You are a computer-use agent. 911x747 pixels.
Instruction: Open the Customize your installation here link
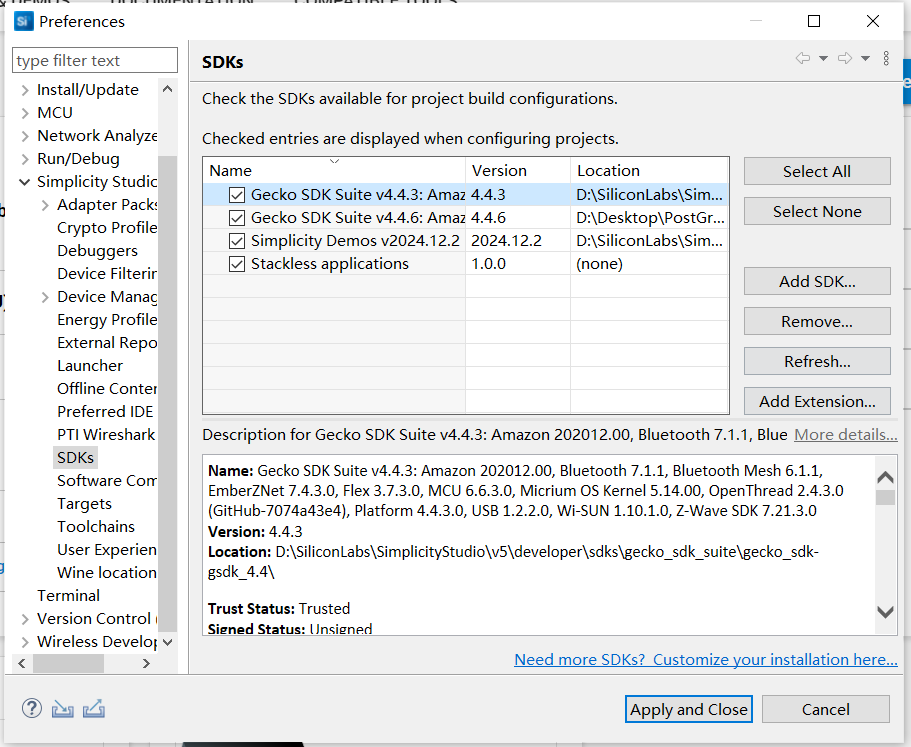[x=706, y=660]
